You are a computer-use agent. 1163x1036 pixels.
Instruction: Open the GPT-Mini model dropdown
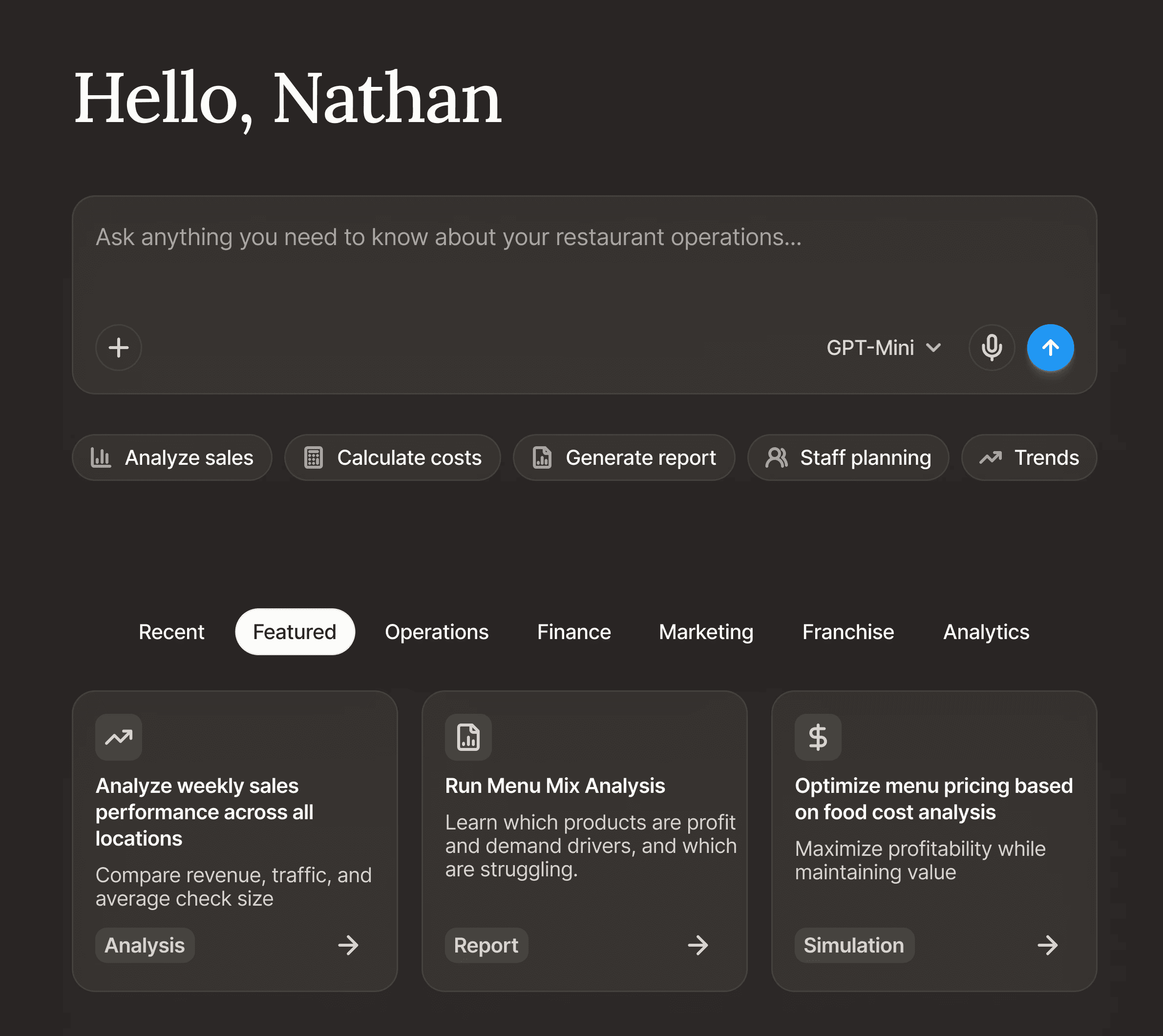coord(870,347)
